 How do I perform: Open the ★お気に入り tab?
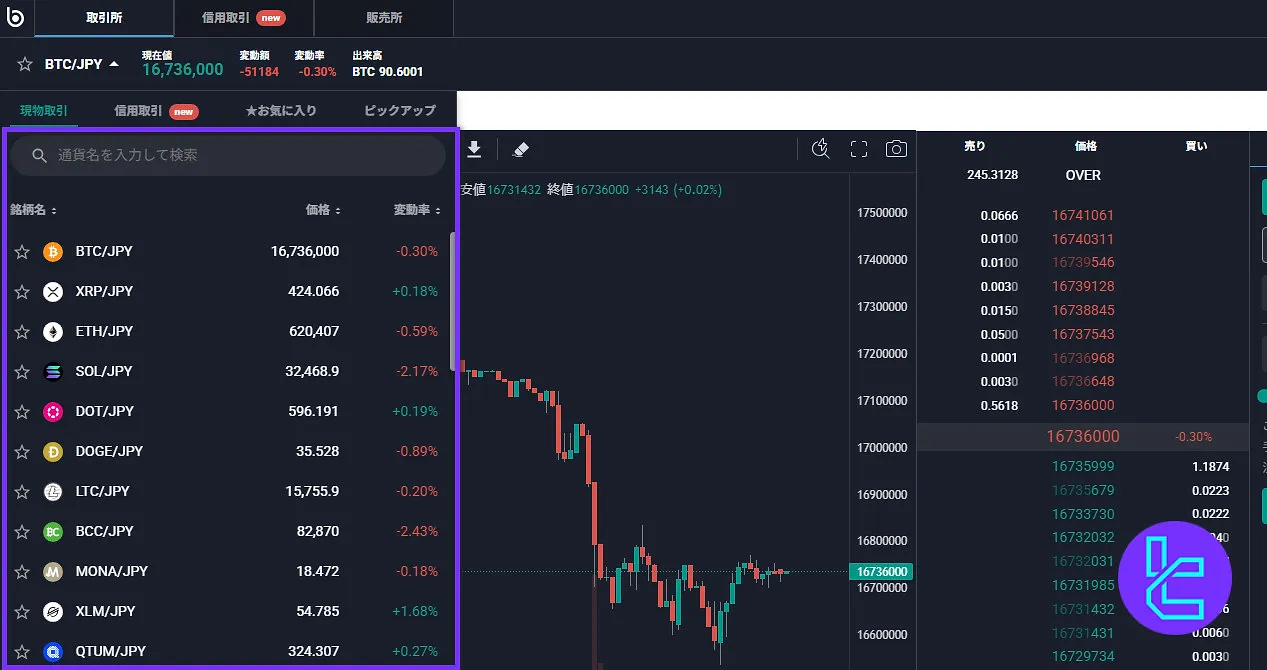point(281,110)
